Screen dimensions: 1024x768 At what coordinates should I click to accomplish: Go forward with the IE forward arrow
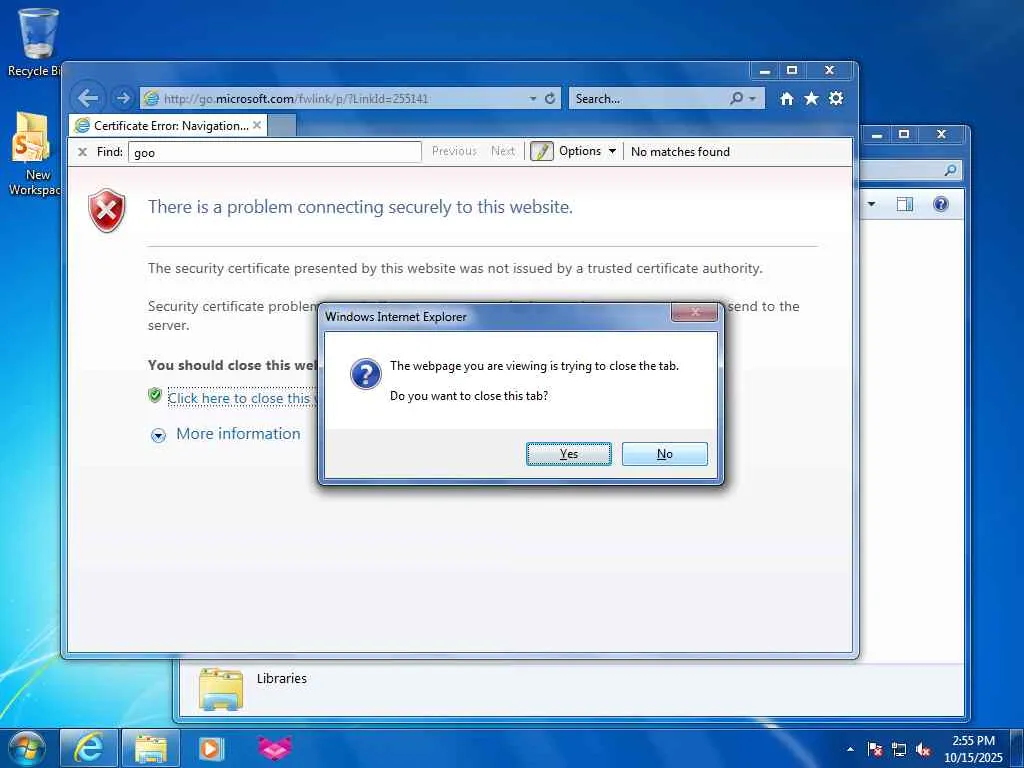pyautogui.click(x=122, y=99)
